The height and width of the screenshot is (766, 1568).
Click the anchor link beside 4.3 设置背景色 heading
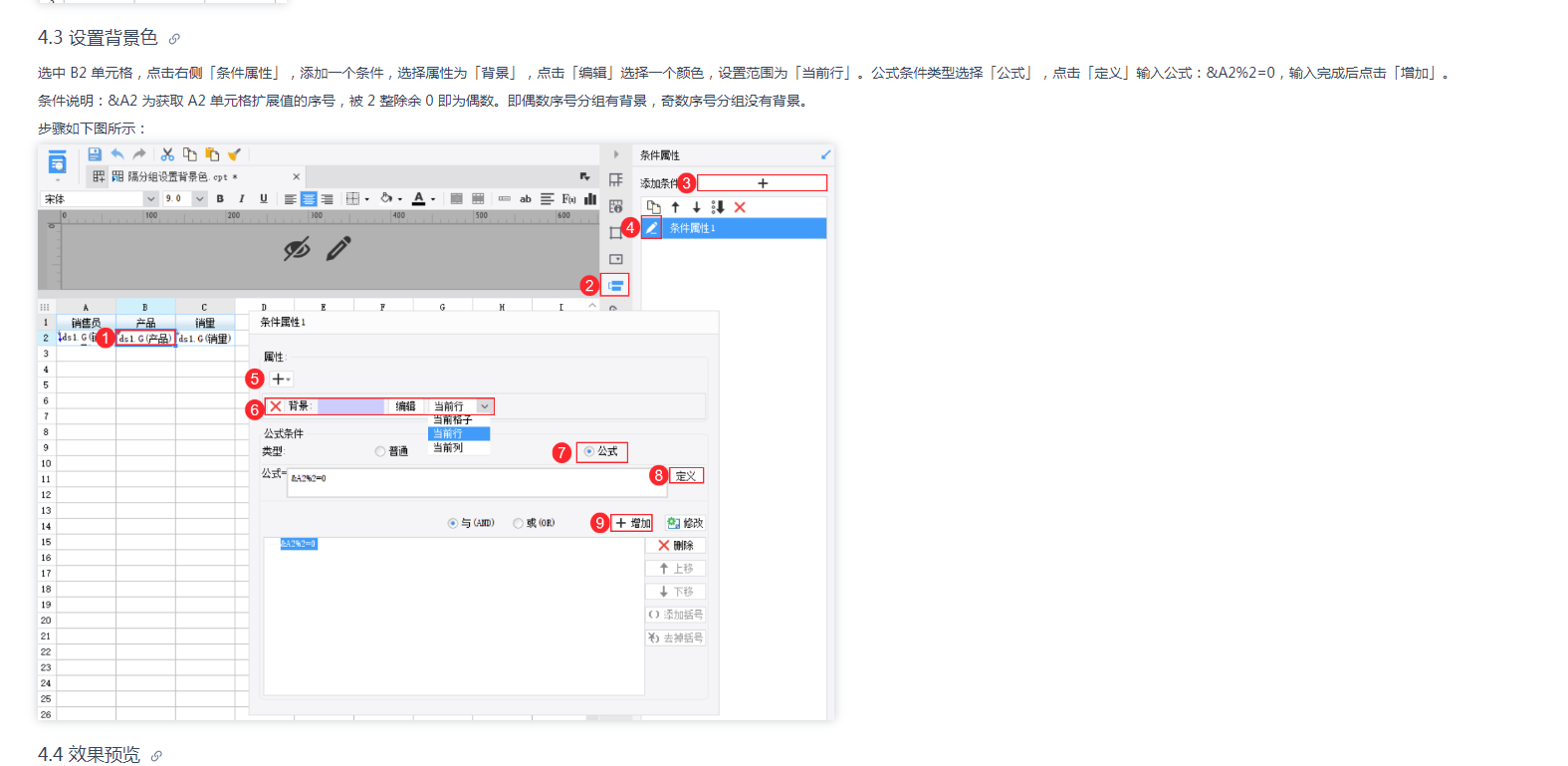[174, 39]
